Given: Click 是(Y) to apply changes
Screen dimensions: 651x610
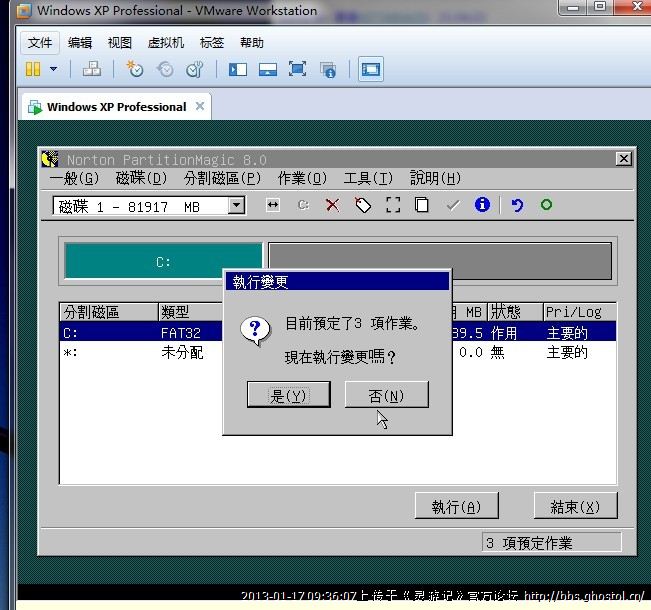Looking at the screenshot, I should (x=288, y=395).
